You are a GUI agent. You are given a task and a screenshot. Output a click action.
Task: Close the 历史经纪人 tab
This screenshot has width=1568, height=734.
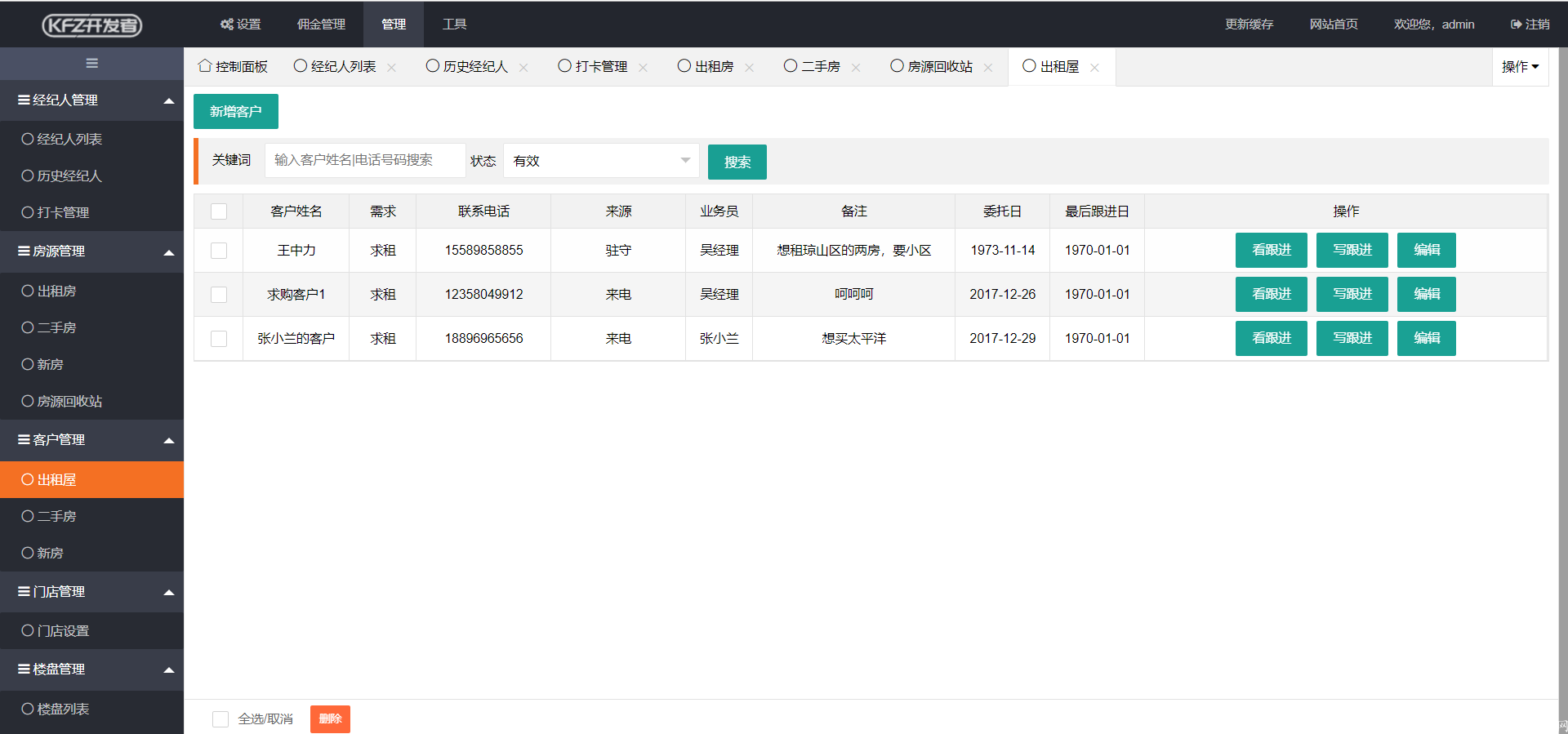coord(523,68)
